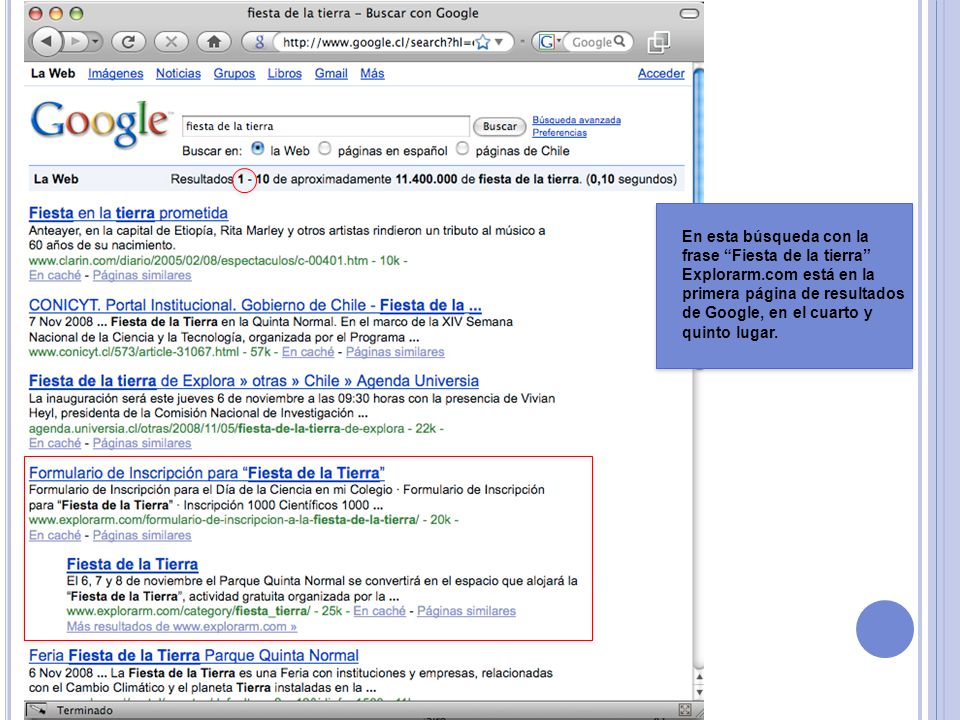Select the 'la Web' radio button
Viewport: 960px width, 720px height.
[x=258, y=149]
